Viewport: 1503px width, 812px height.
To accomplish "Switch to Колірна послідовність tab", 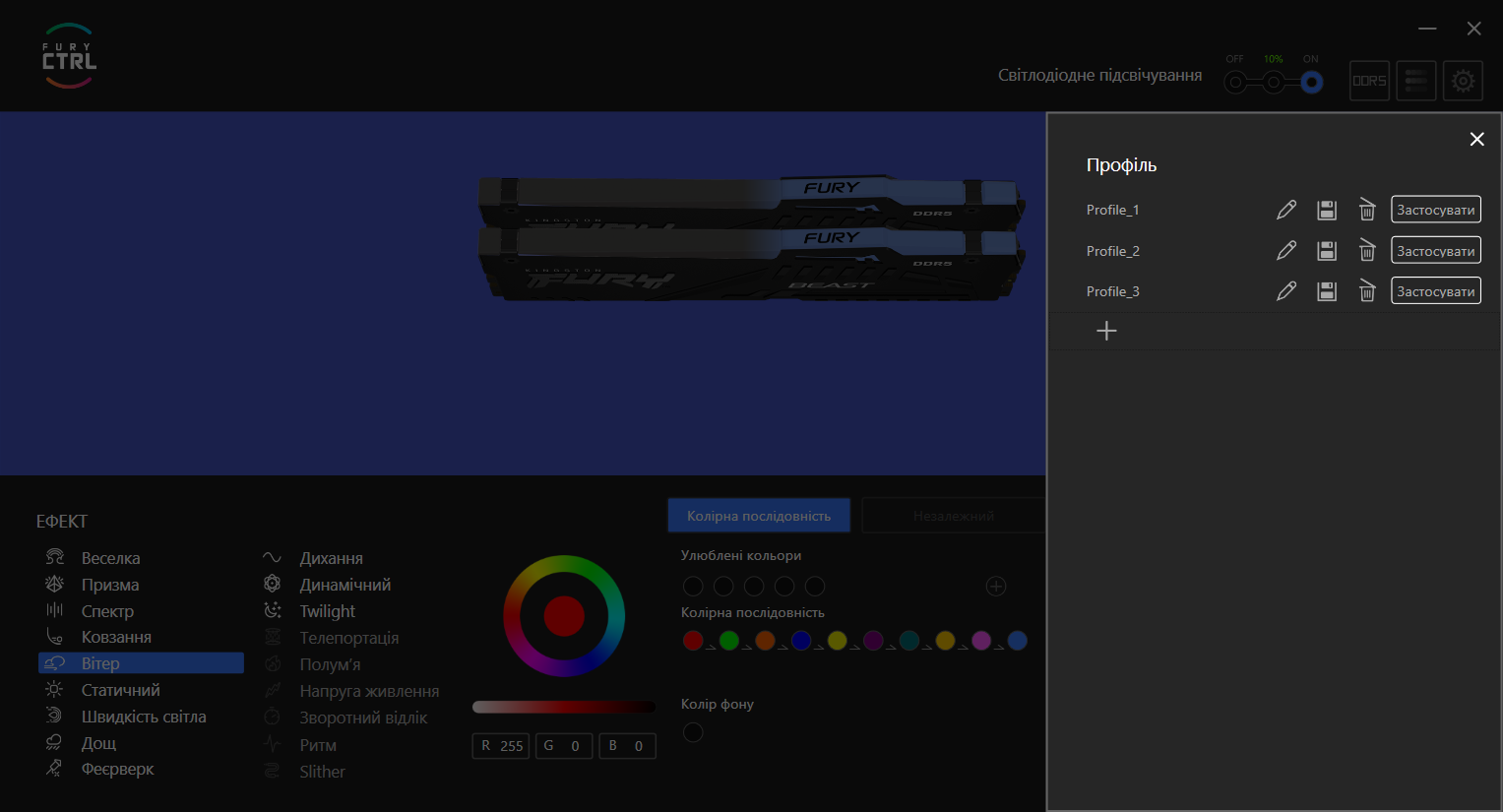I will coord(759,516).
